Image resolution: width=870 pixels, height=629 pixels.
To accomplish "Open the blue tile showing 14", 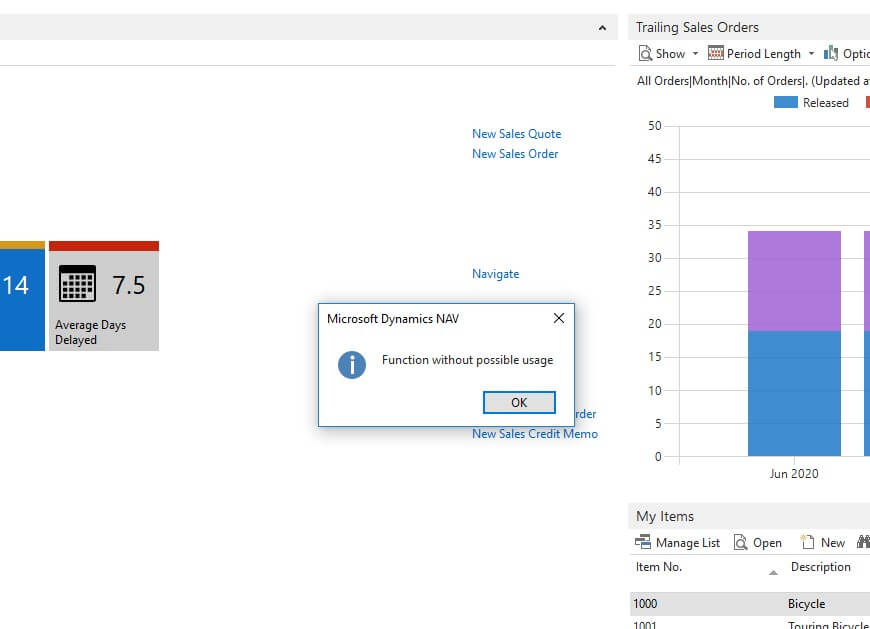I will (22, 296).
